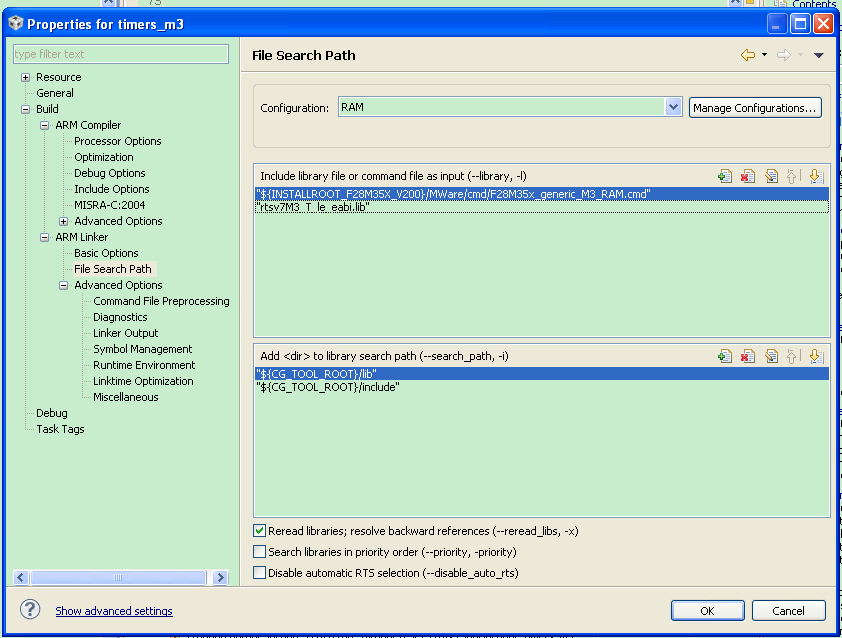Open the view menu triangle at top right
The image size is (842, 638).
[x=818, y=55]
